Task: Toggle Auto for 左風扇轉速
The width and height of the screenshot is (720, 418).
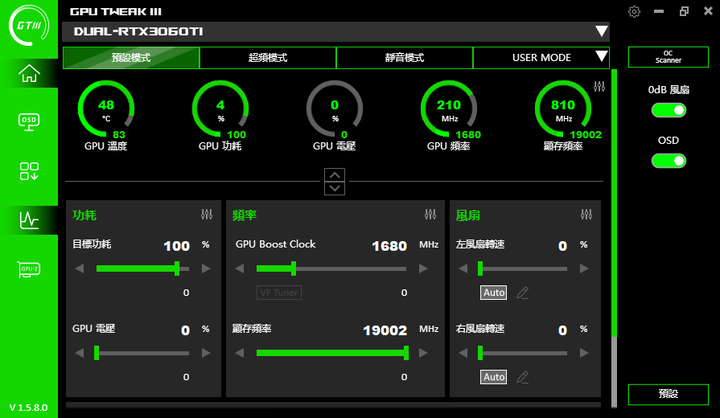Action: (x=494, y=293)
